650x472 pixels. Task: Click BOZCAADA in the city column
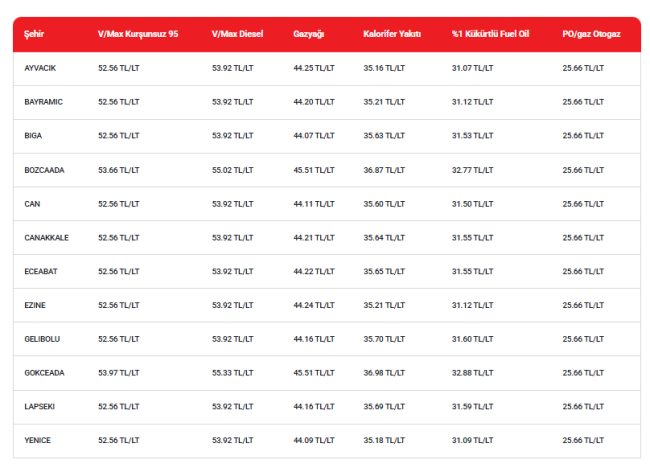(44, 170)
